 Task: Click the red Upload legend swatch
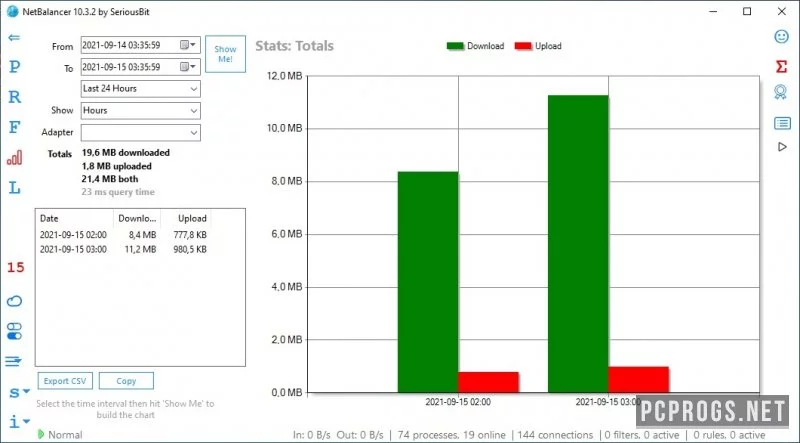click(x=523, y=46)
